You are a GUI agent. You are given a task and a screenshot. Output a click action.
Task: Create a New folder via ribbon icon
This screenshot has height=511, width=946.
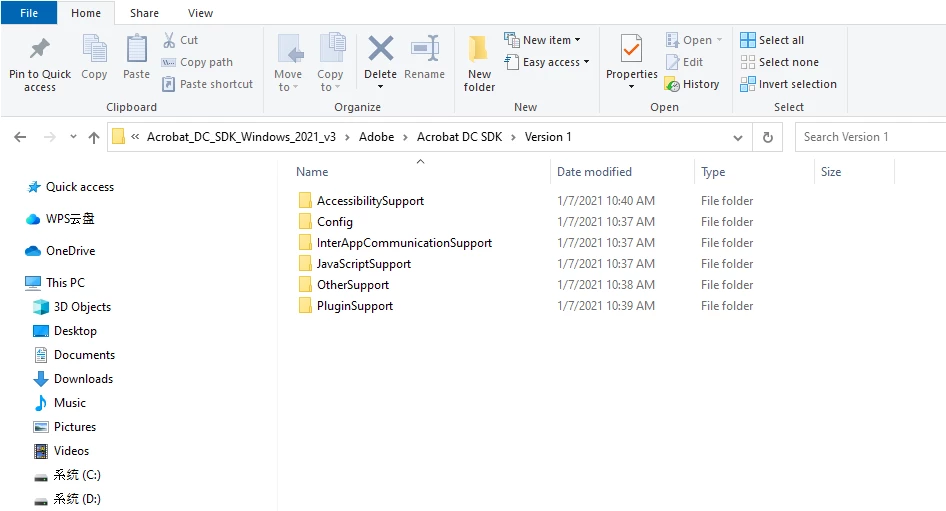(x=478, y=48)
